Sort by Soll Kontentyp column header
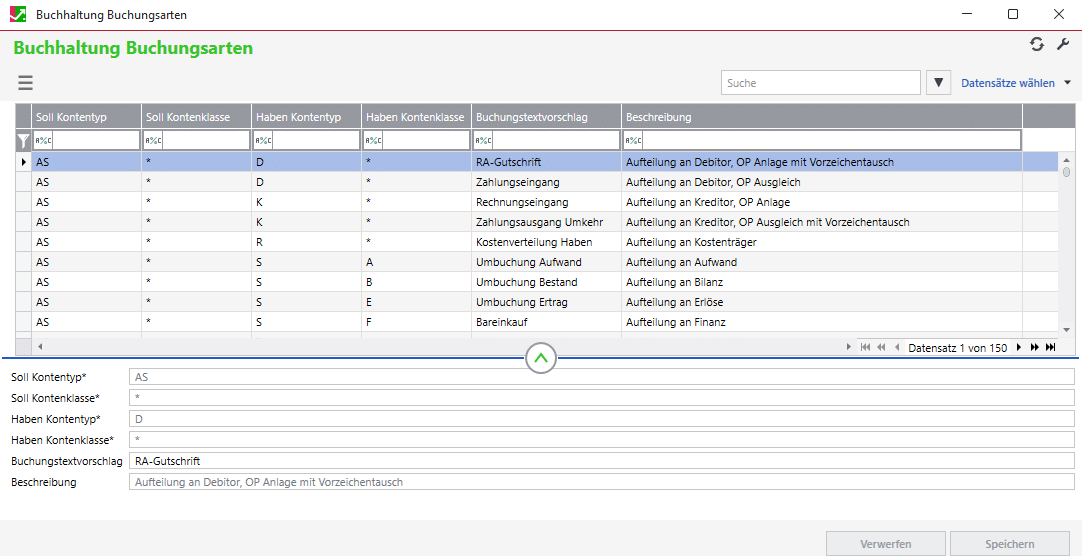Viewport: 1084px width, 556px height. coord(86,117)
